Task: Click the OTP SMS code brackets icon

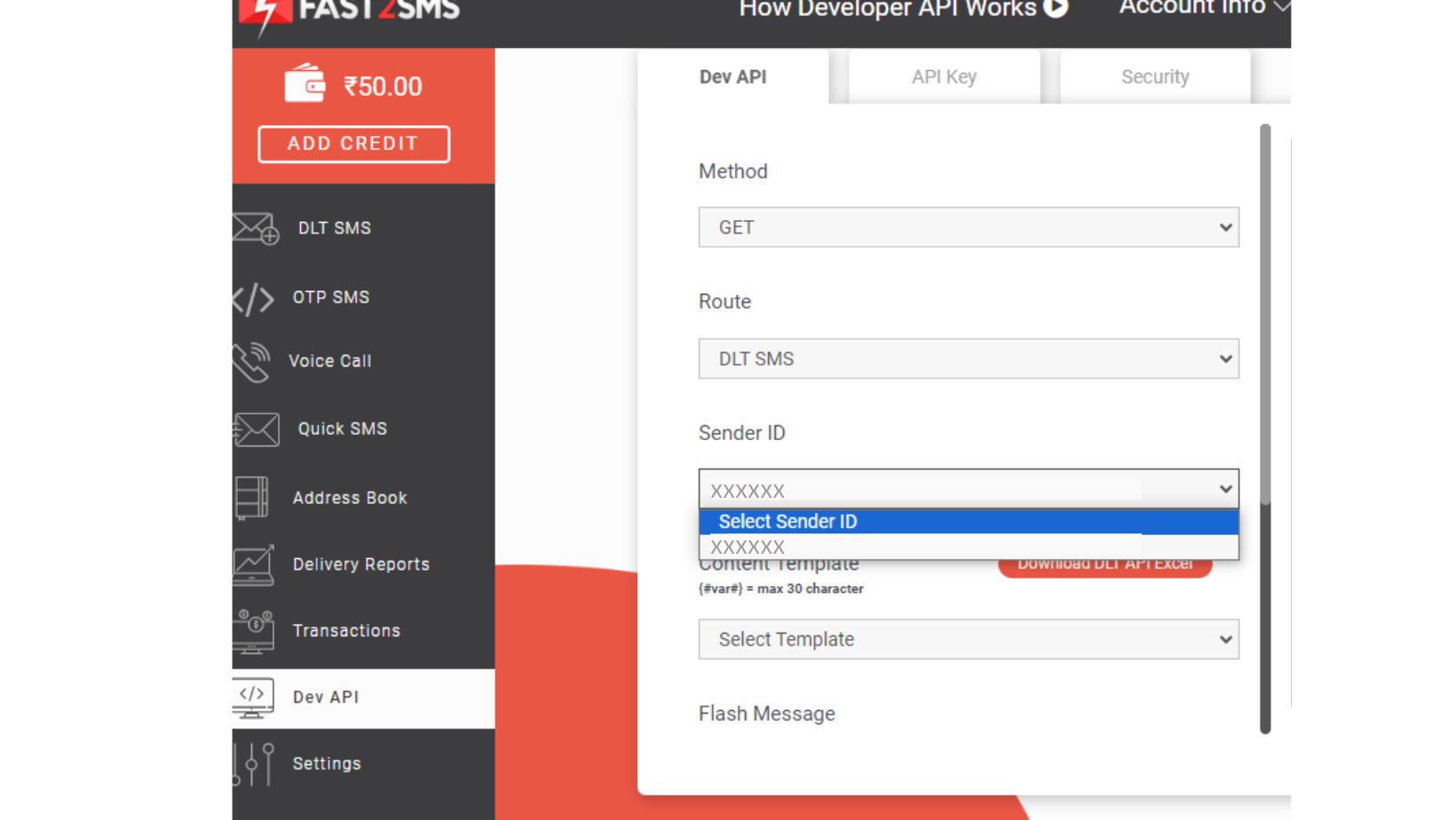Action: coord(253,298)
